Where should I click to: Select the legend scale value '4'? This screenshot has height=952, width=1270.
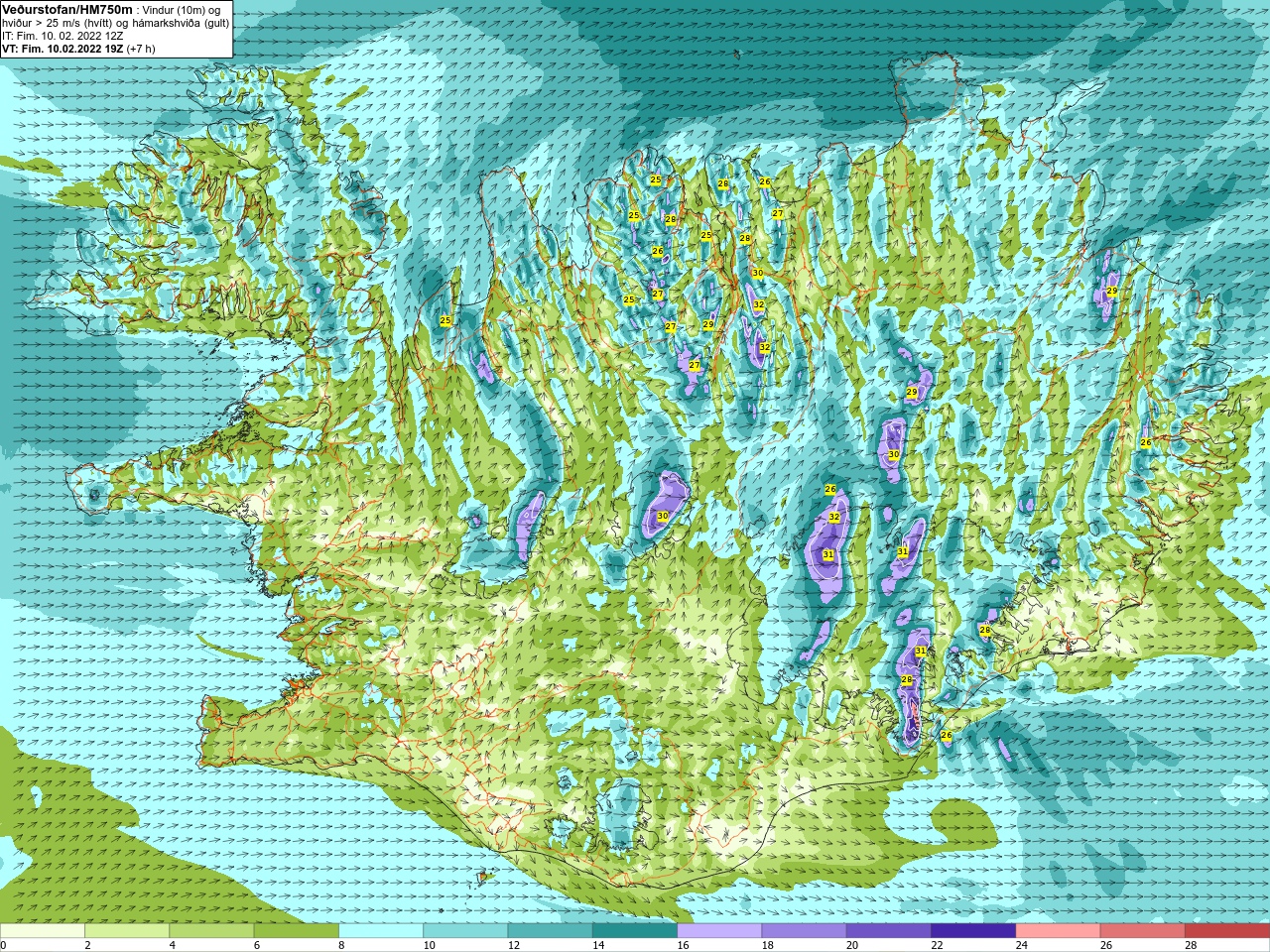[173, 946]
